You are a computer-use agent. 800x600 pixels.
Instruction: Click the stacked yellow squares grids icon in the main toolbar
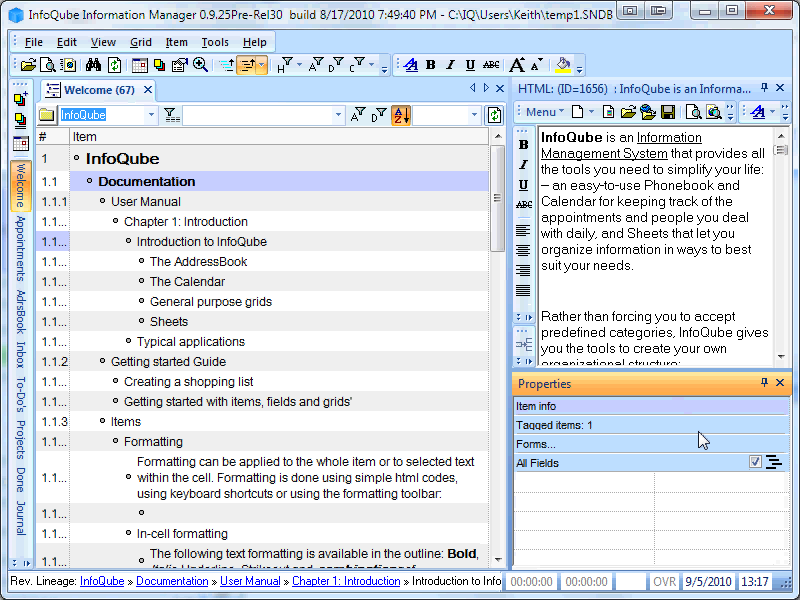point(160,65)
